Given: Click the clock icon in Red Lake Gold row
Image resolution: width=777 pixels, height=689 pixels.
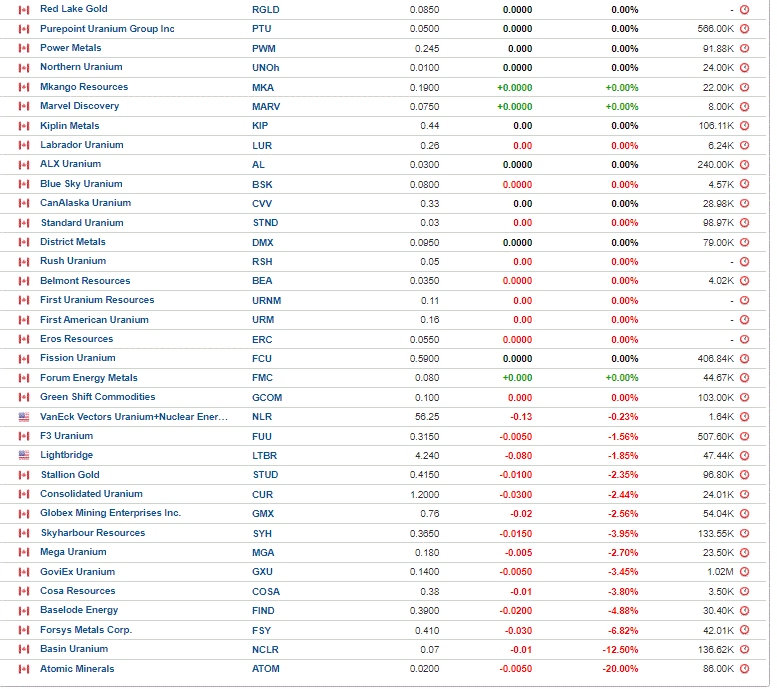Looking at the screenshot, I should pos(744,9).
